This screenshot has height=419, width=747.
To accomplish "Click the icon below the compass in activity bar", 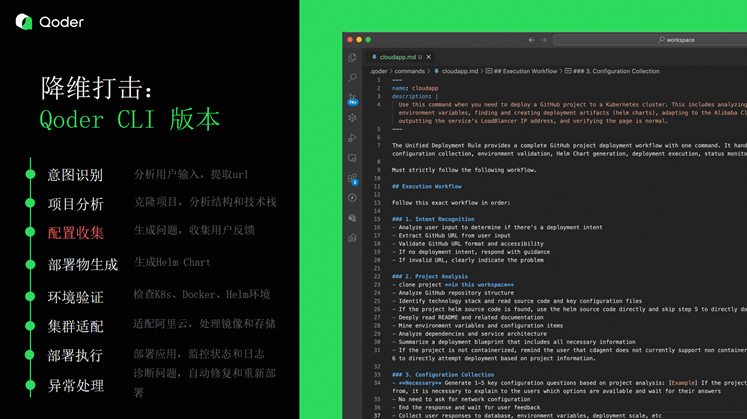I will coord(352,218).
